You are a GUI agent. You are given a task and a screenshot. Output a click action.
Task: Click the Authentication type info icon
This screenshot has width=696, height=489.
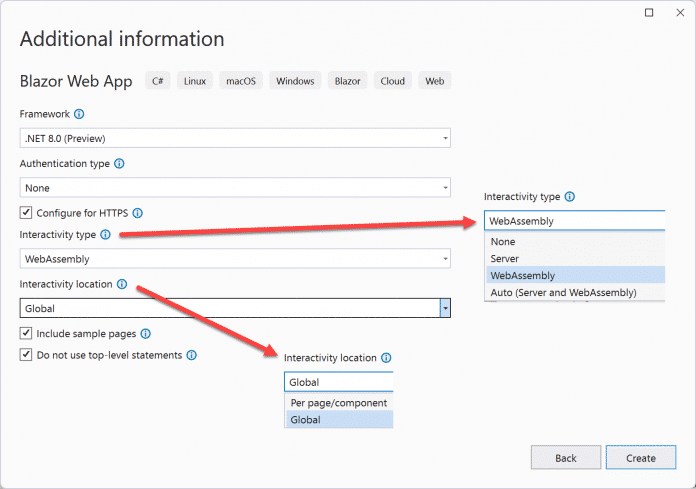click(x=119, y=163)
